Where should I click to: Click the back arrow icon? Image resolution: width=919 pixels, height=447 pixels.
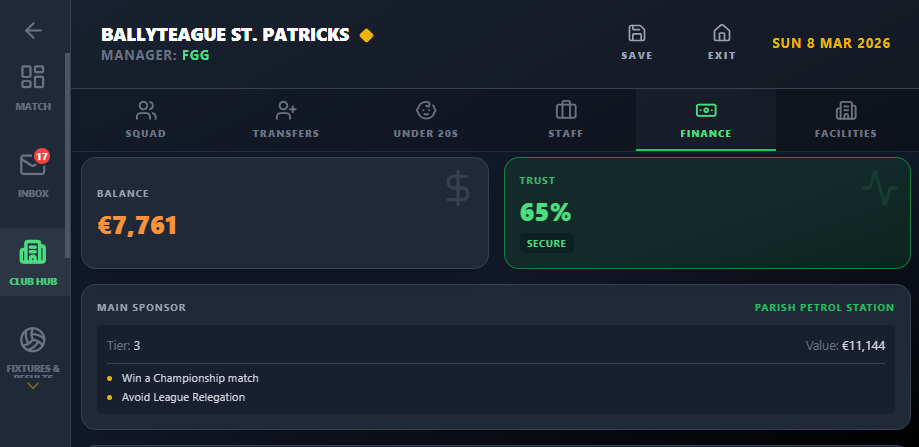coord(33,30)
